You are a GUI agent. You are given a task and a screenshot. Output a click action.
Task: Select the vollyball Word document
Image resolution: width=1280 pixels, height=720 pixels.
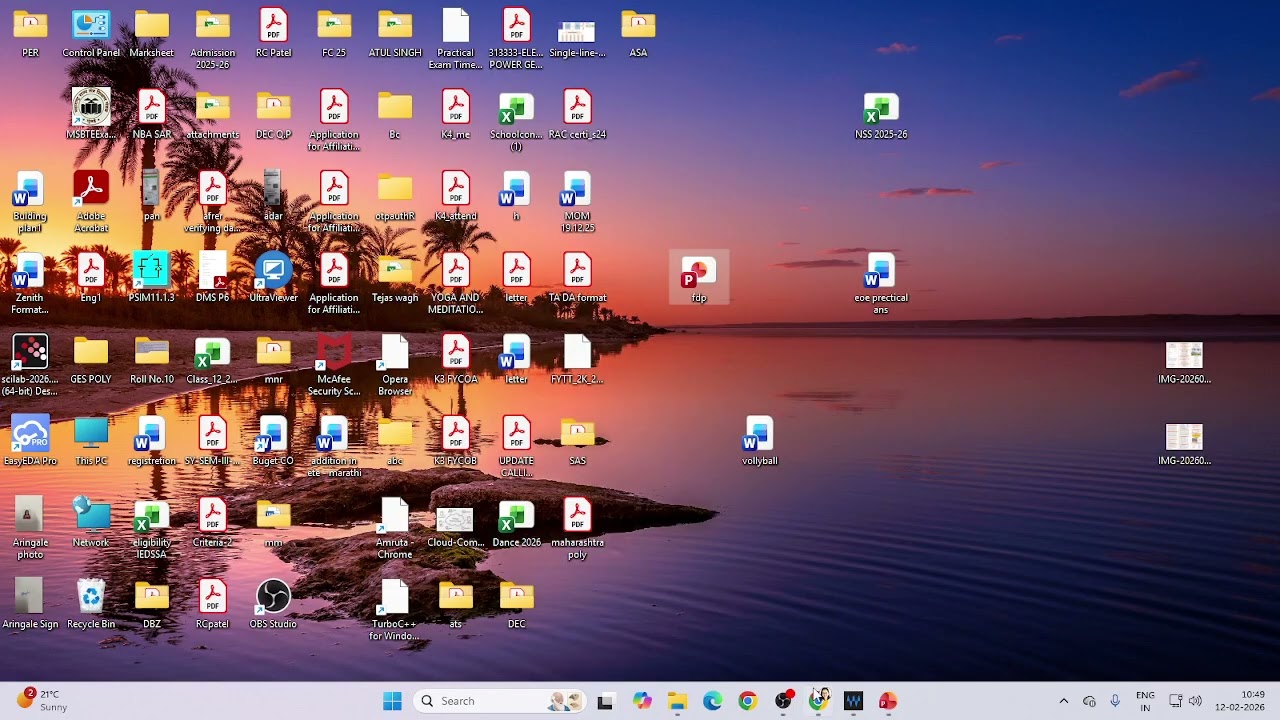(x=760, y=441)
